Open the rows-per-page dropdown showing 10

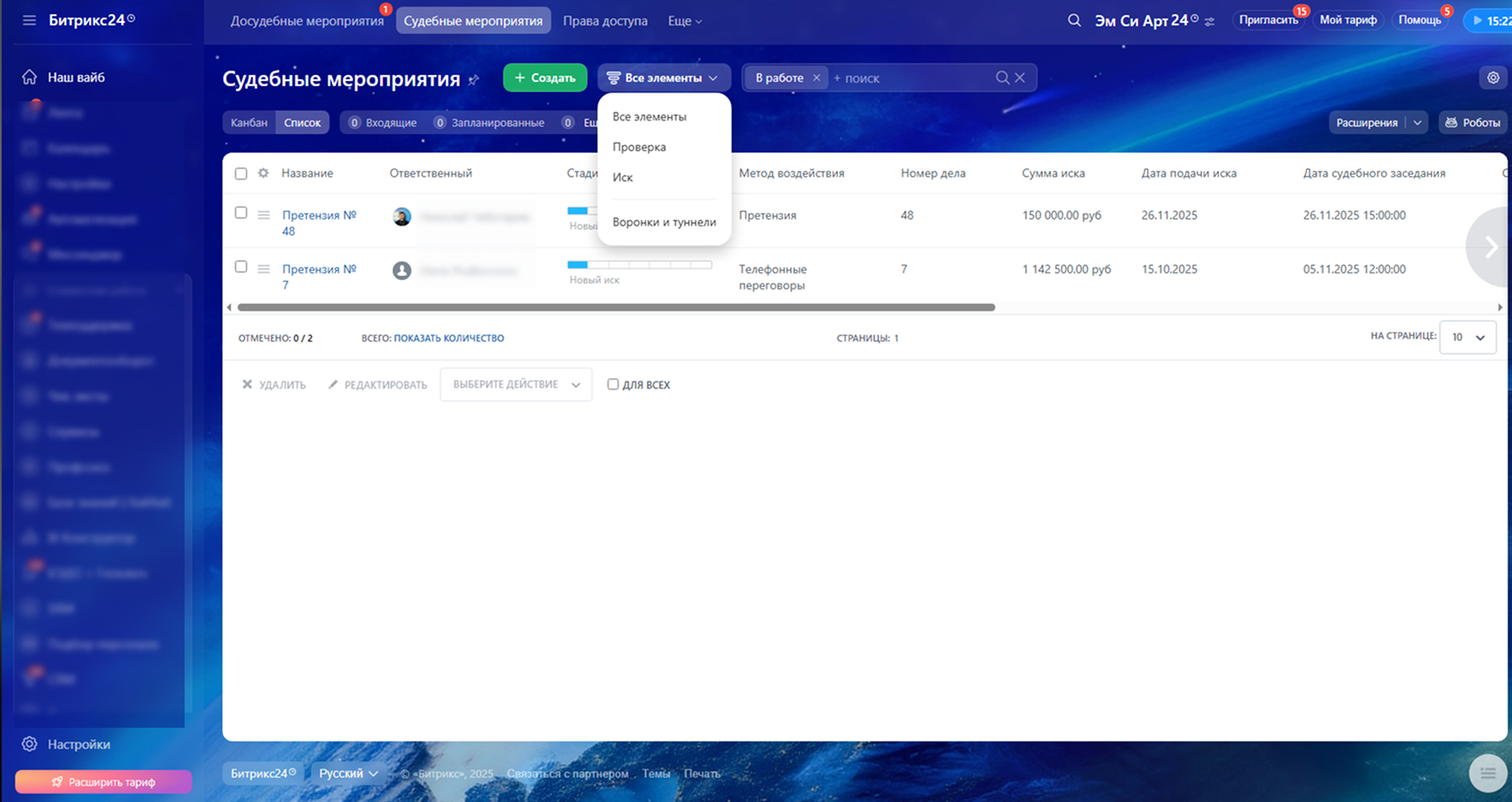pos(1467,337)
